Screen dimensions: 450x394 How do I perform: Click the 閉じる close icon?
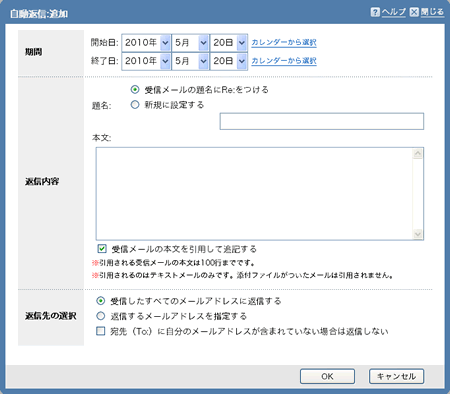tap(414, 12)
